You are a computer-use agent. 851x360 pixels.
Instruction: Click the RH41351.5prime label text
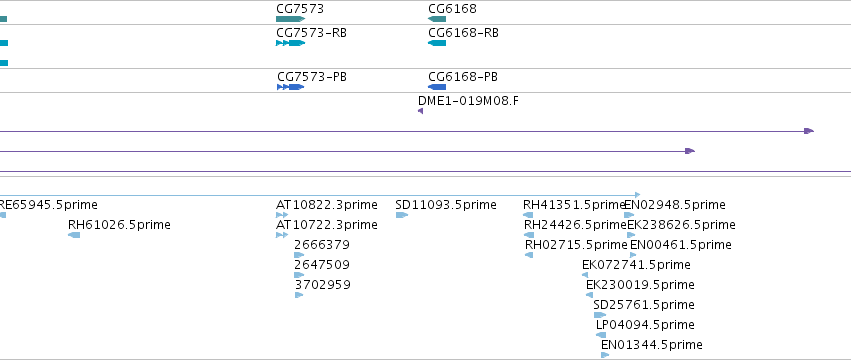pos(575,205)
